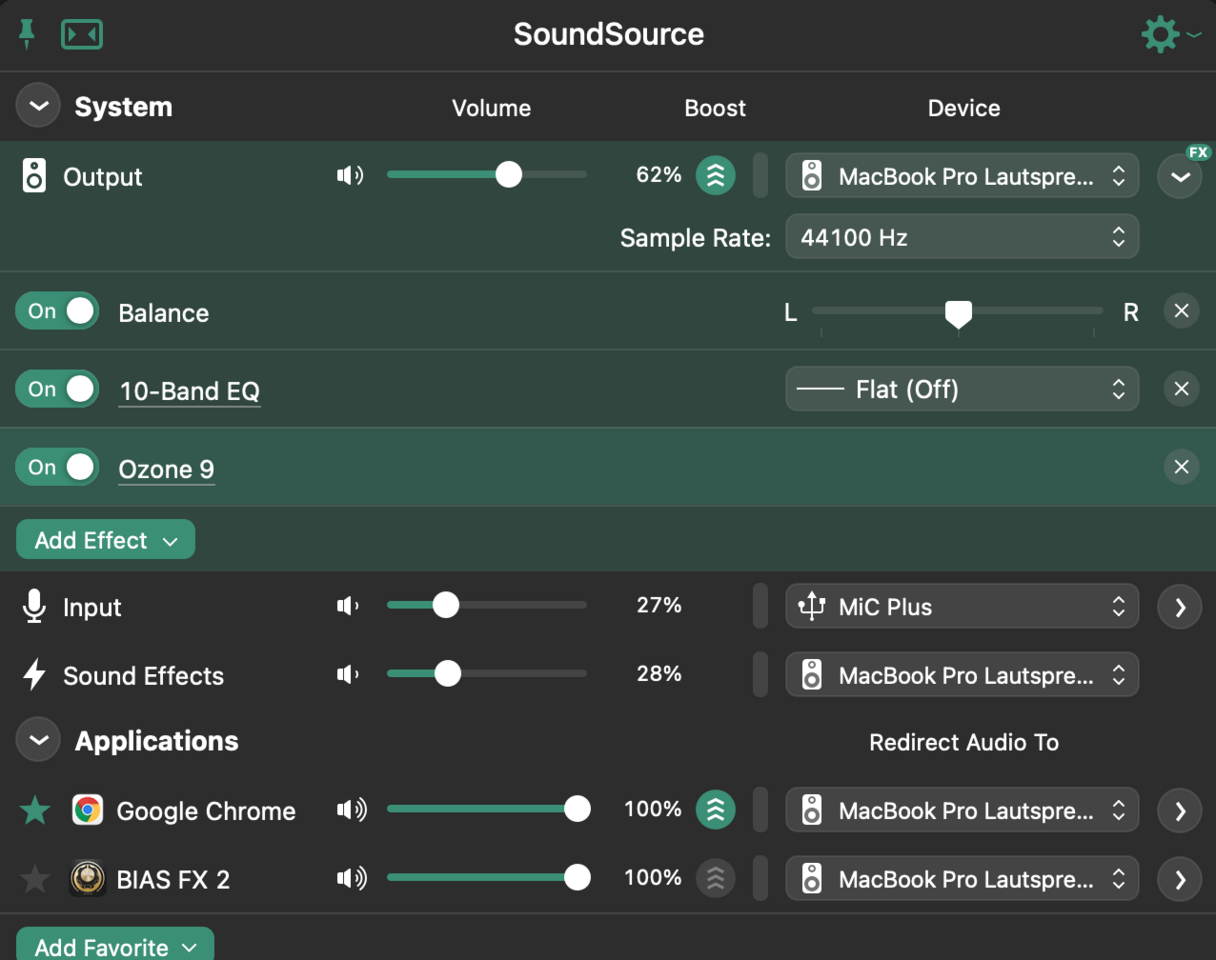Open the Ozone 9 plugin window link
This screenshot has height=960, width=1216.
[x=167, y=469]
